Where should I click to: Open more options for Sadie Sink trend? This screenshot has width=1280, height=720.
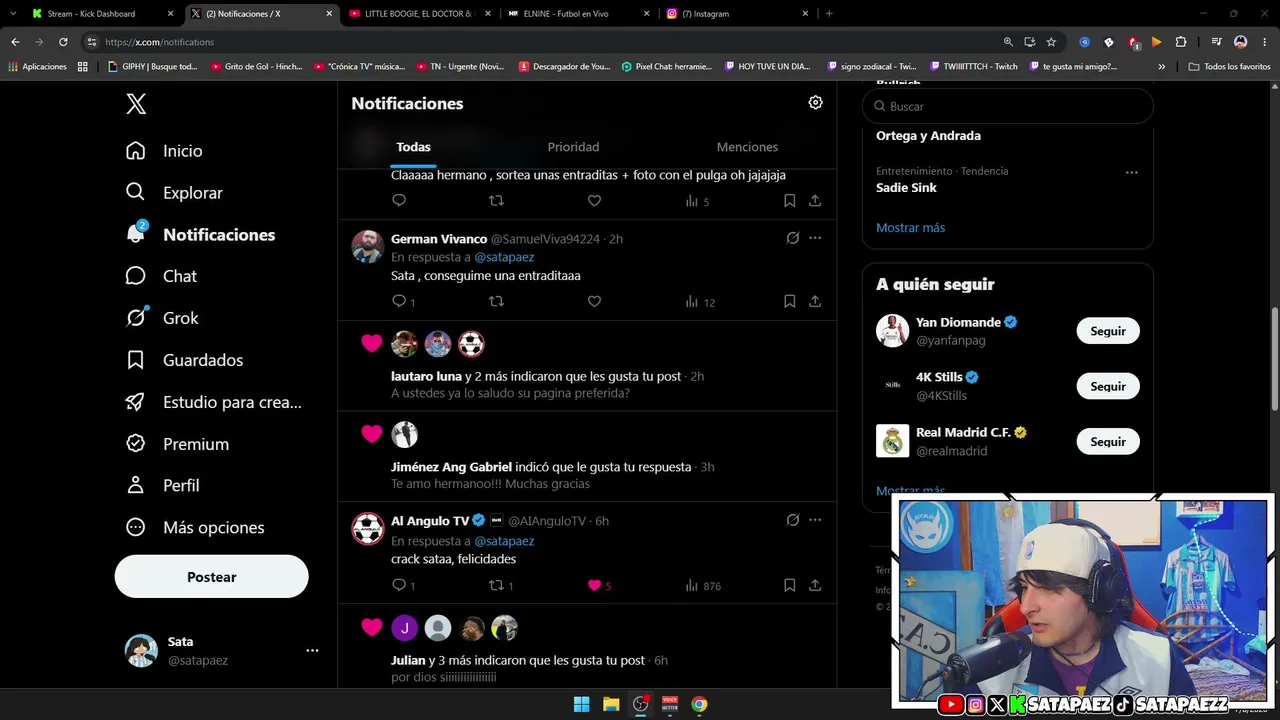click(1131, 172)
